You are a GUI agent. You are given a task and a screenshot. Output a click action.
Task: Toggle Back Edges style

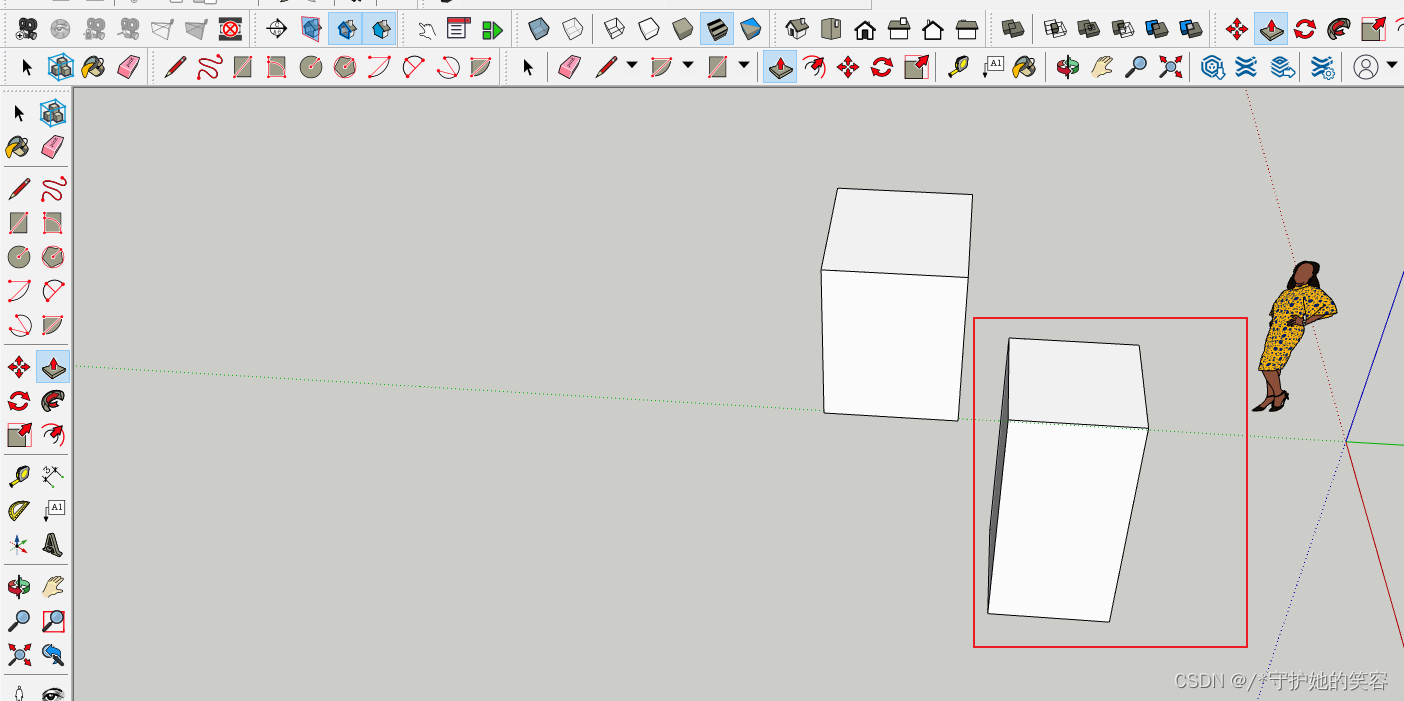[573, 29]
